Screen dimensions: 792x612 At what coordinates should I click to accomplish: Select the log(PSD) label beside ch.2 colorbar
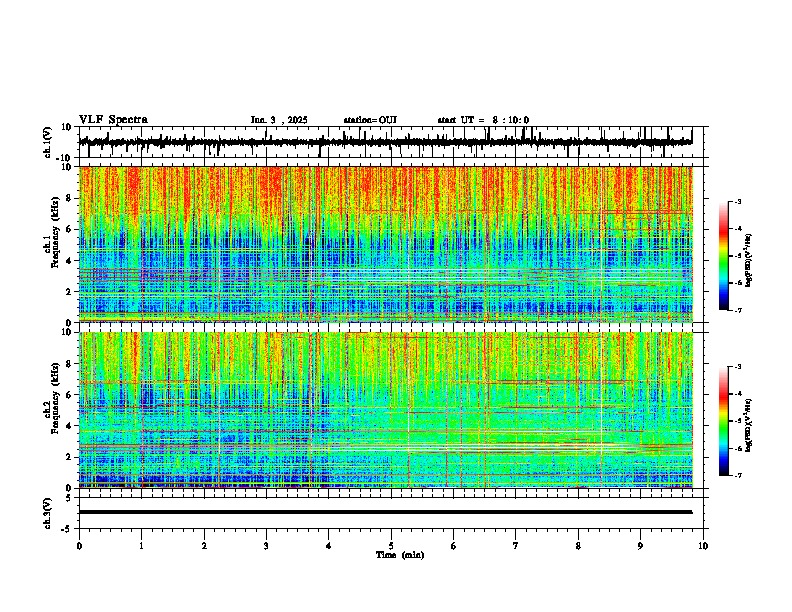click(x=748, y=425)
